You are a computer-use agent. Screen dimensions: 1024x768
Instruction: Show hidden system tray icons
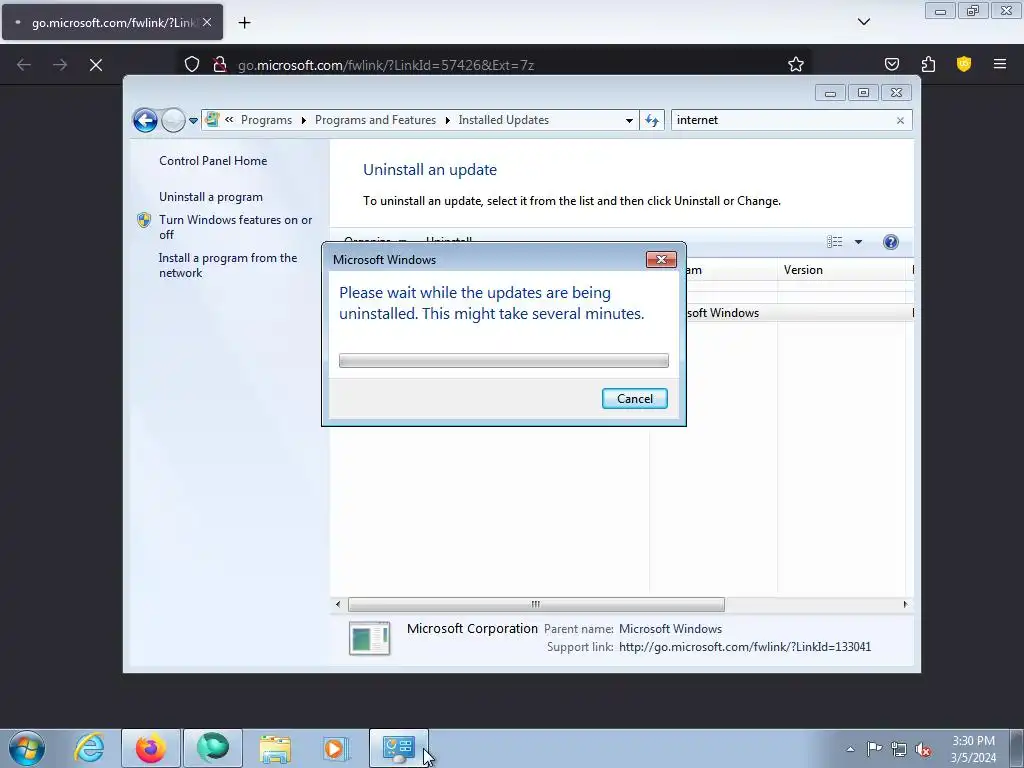850,749
